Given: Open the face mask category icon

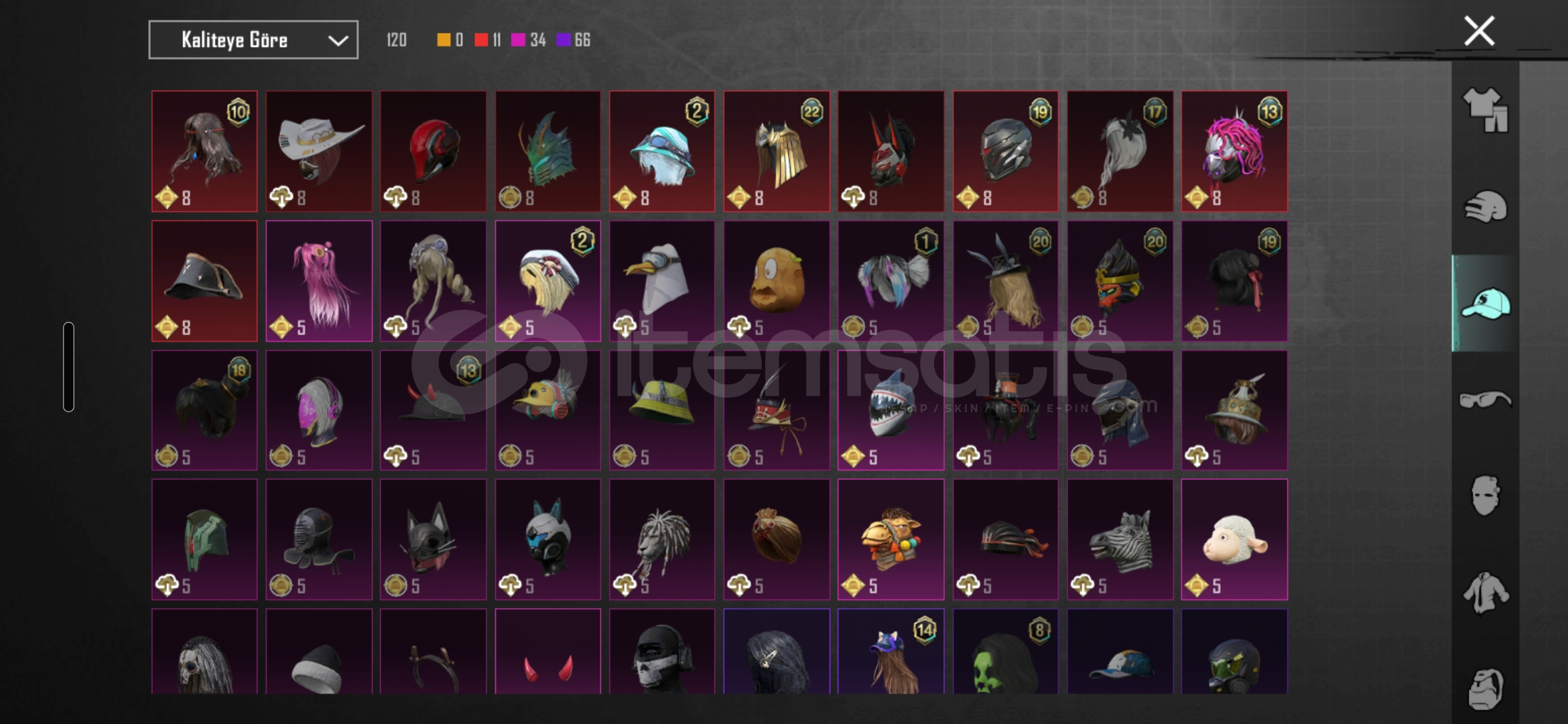Looking at the screenshot, I should tap(1485, 496).
